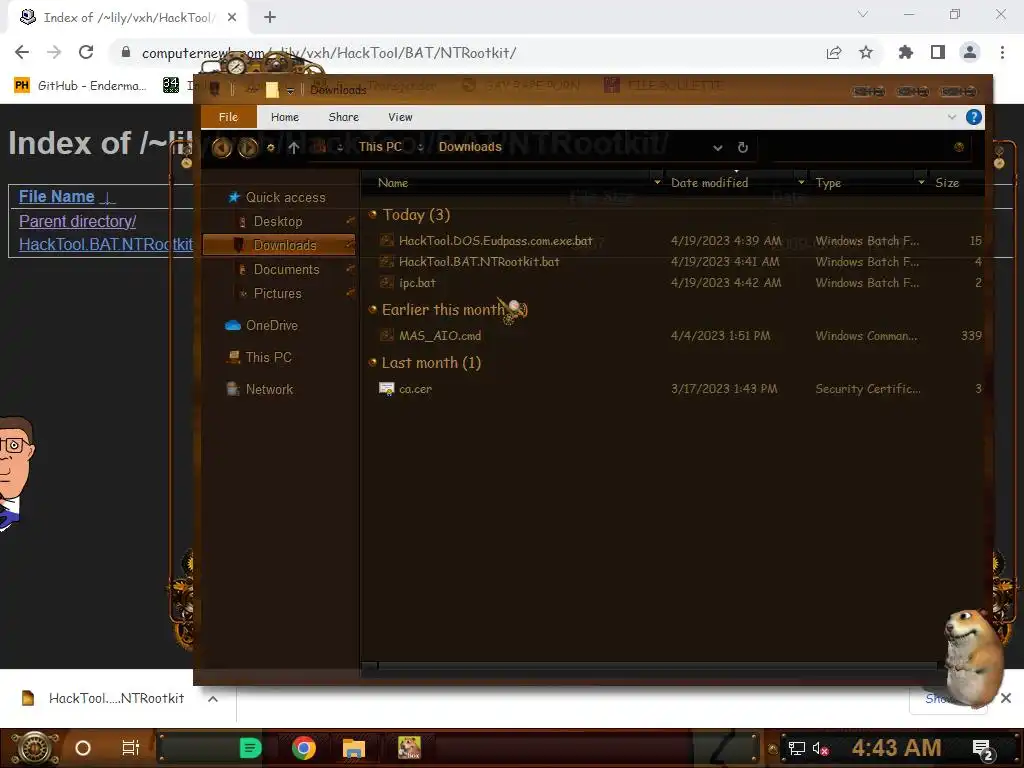Image resolution: width=1024 pixels, height=768 pixels.
Task: Open File tab in Explorer ribbon
Action: click(228, 117)
